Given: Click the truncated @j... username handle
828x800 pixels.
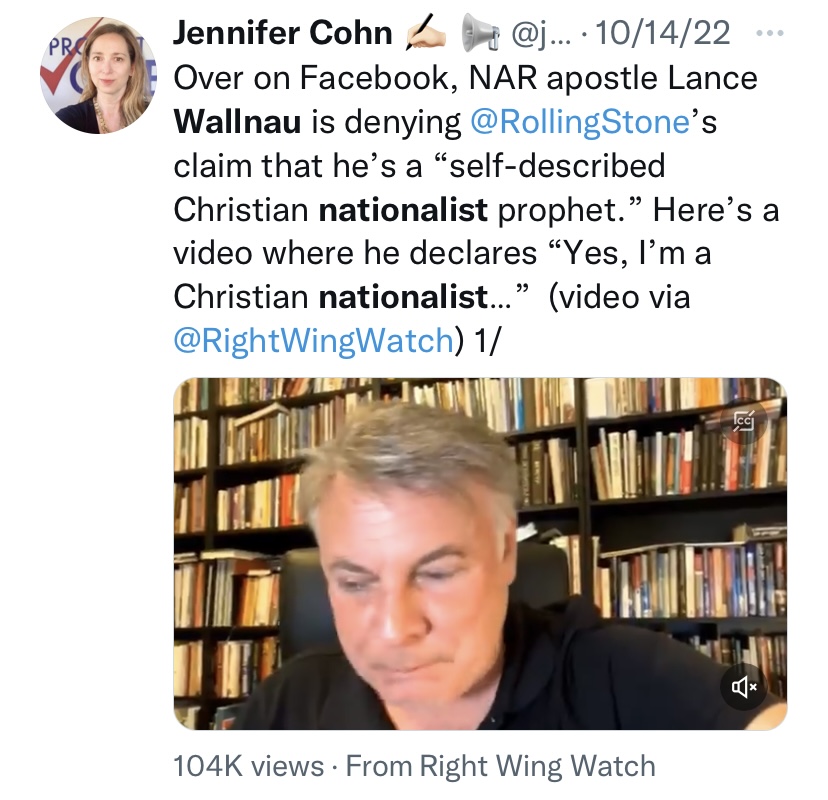Looking at the screenshot, I should (x=541, y=34).
